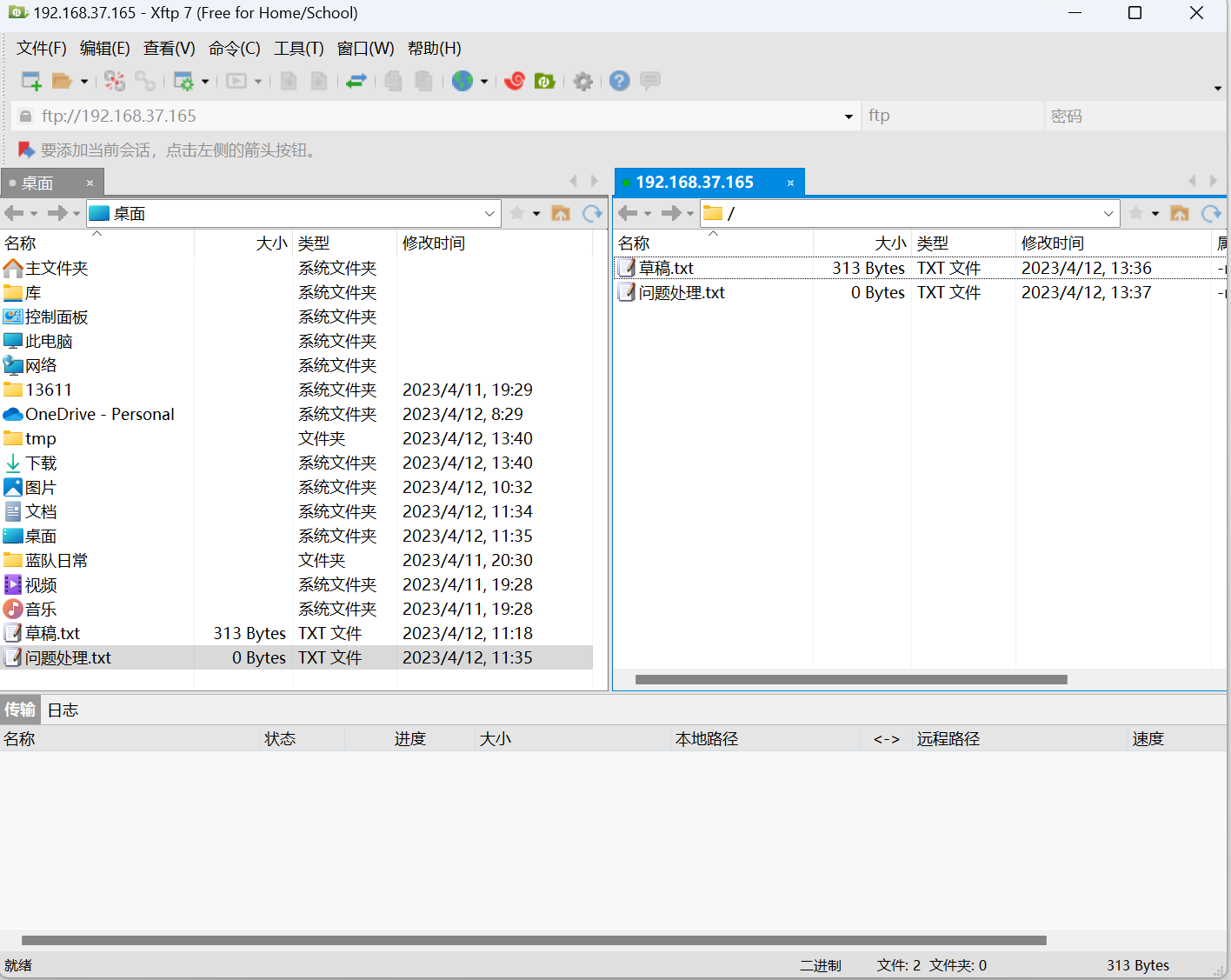Click the New Session toolbar icon
The width and height of the screenshot is (1231, 980).
click(31, 81)
